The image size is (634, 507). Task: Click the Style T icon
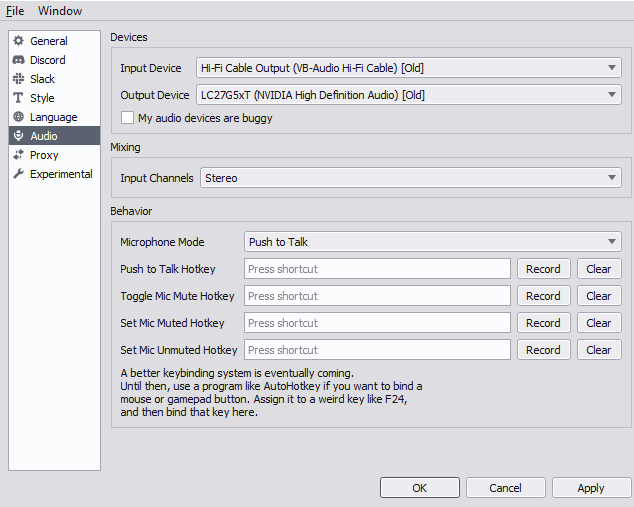click(x=19, y=98)
